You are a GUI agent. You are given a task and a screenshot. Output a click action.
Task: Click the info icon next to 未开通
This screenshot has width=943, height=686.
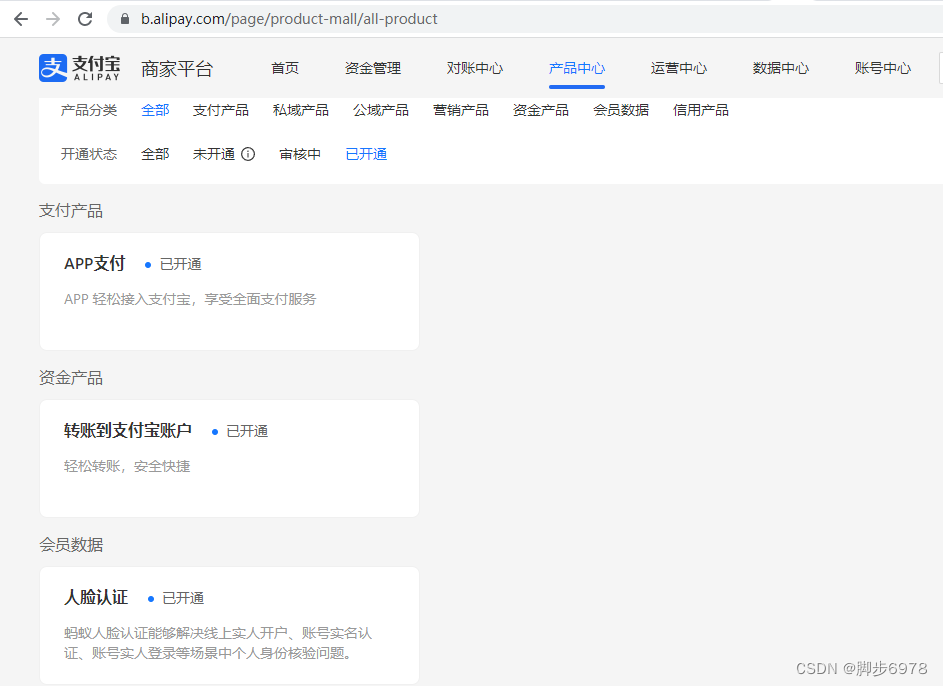click(x=248, y=155)
